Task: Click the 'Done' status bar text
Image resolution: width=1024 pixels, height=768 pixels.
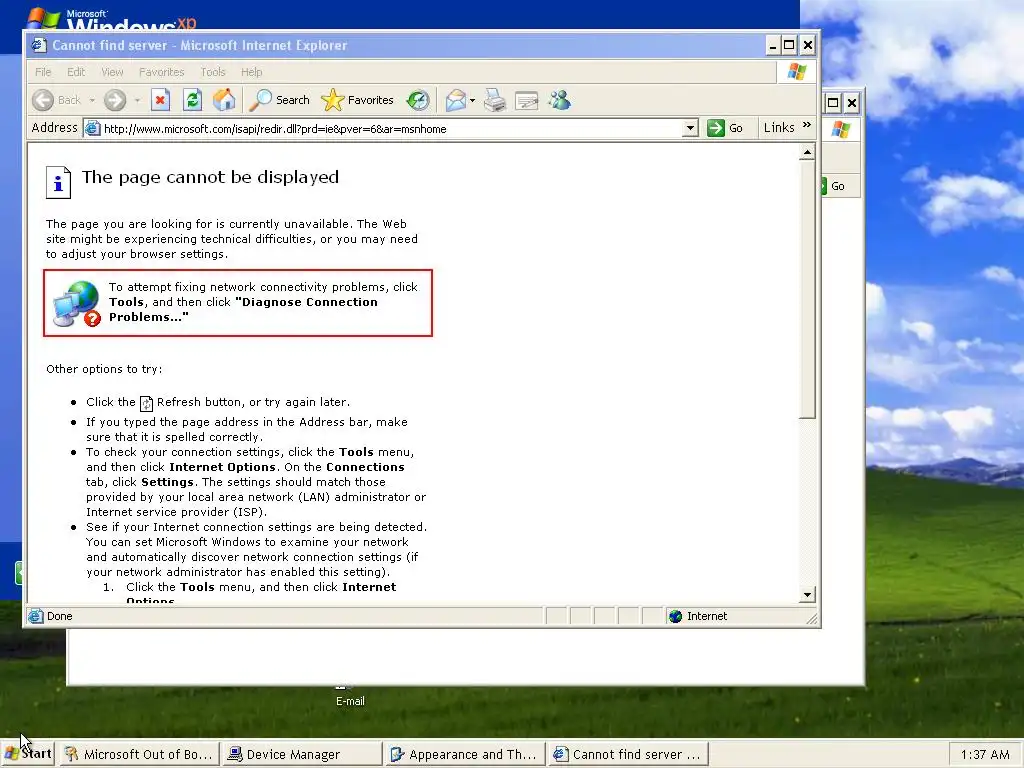Action: coord(59,616)
